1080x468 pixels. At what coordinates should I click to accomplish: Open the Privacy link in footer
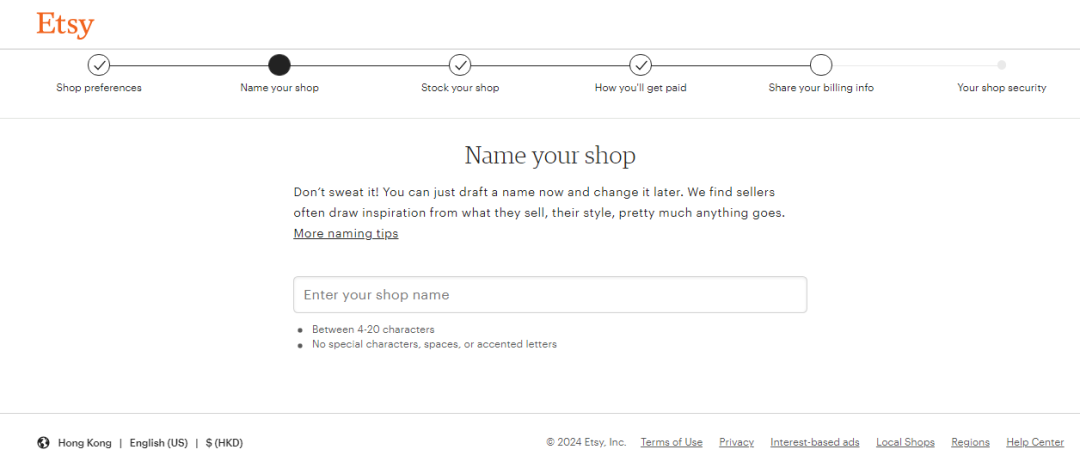click(x=736, y=442)
